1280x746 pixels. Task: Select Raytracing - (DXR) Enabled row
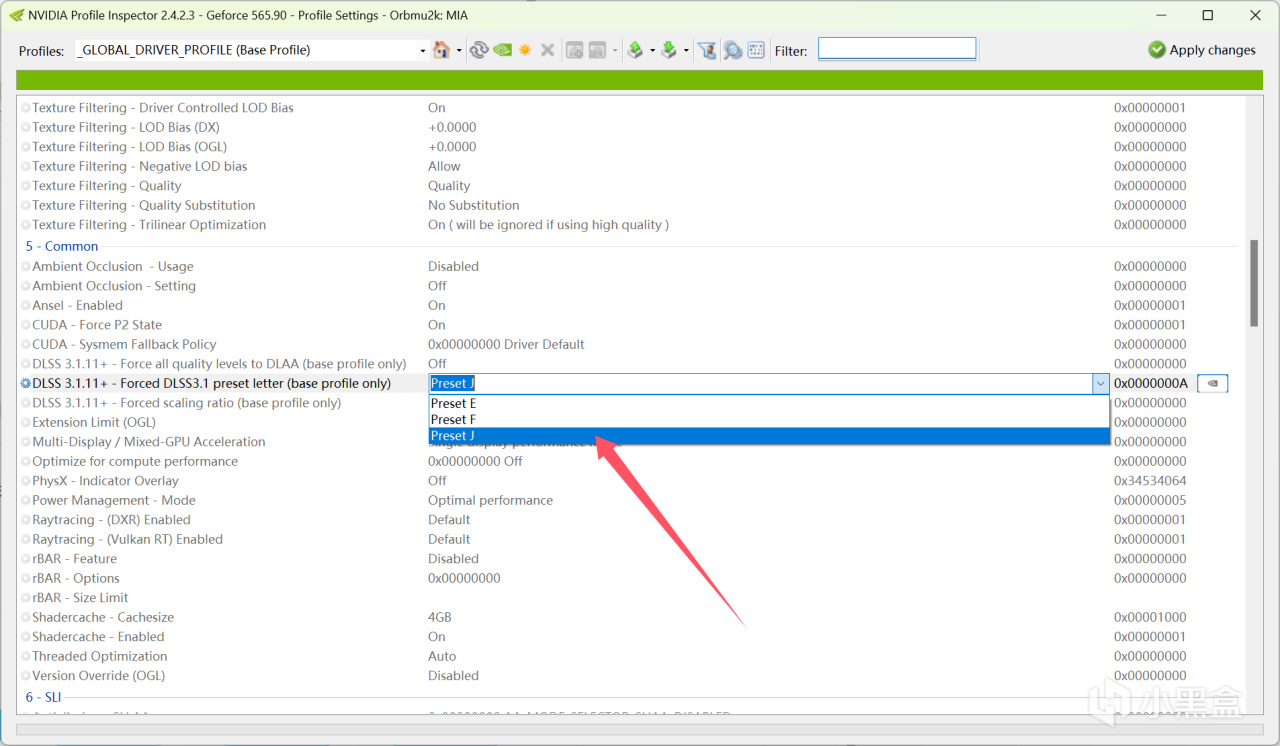point(111,519)
